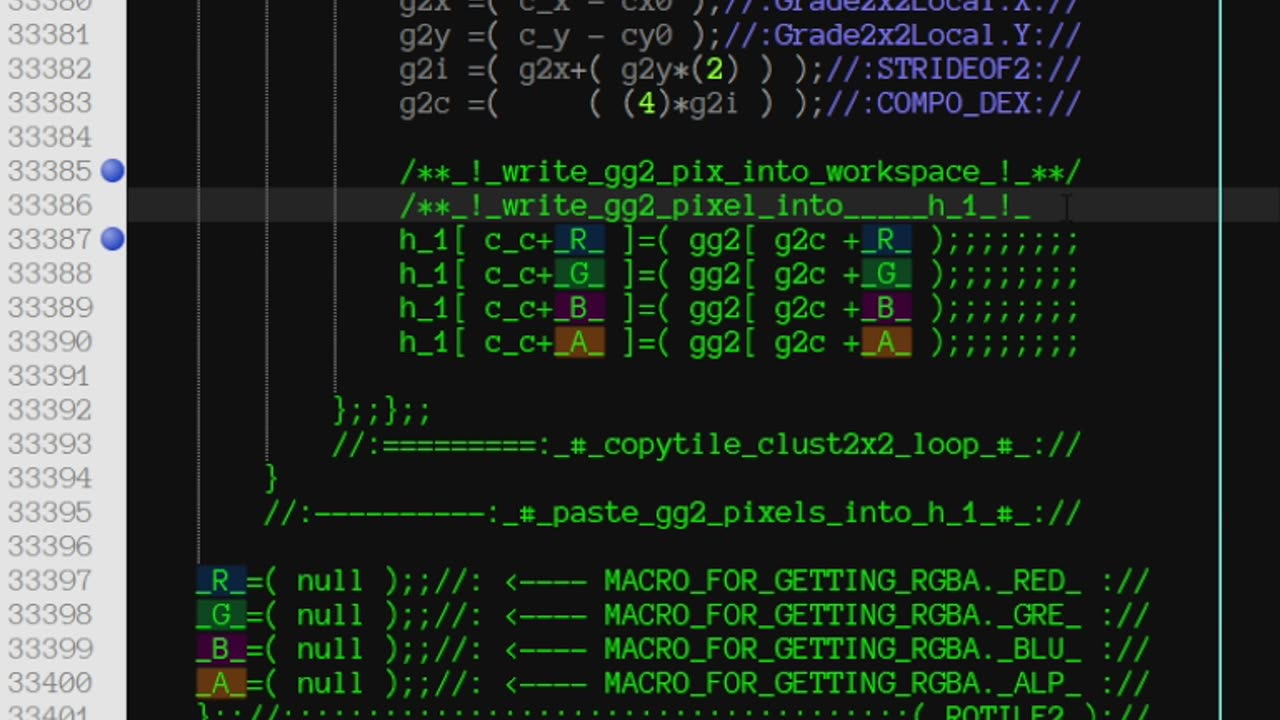Click the g2c variable on line 33383

coord(424,104)
